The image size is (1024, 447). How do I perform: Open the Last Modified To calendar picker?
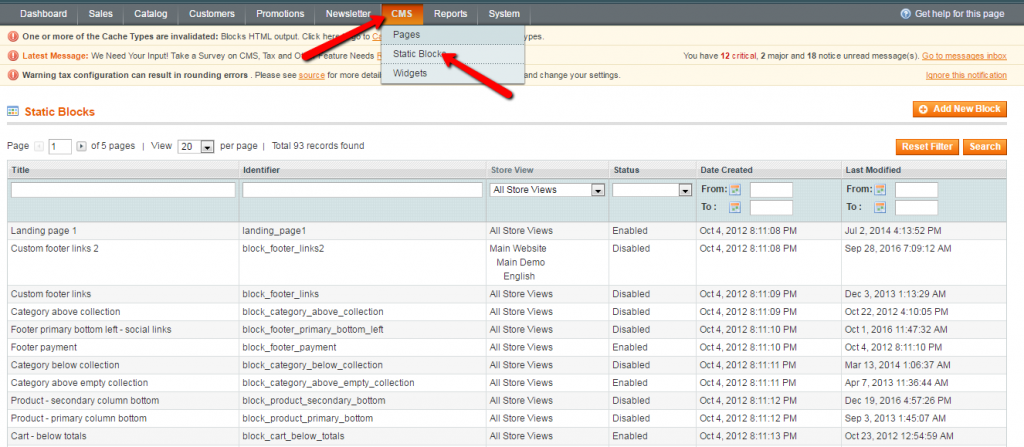[881, 208]
